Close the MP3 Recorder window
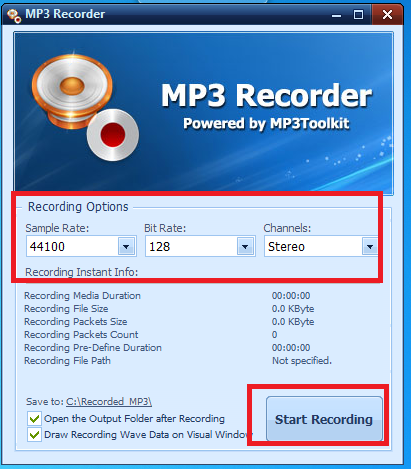This screenshot has width=411, height=469. [387, 15]
